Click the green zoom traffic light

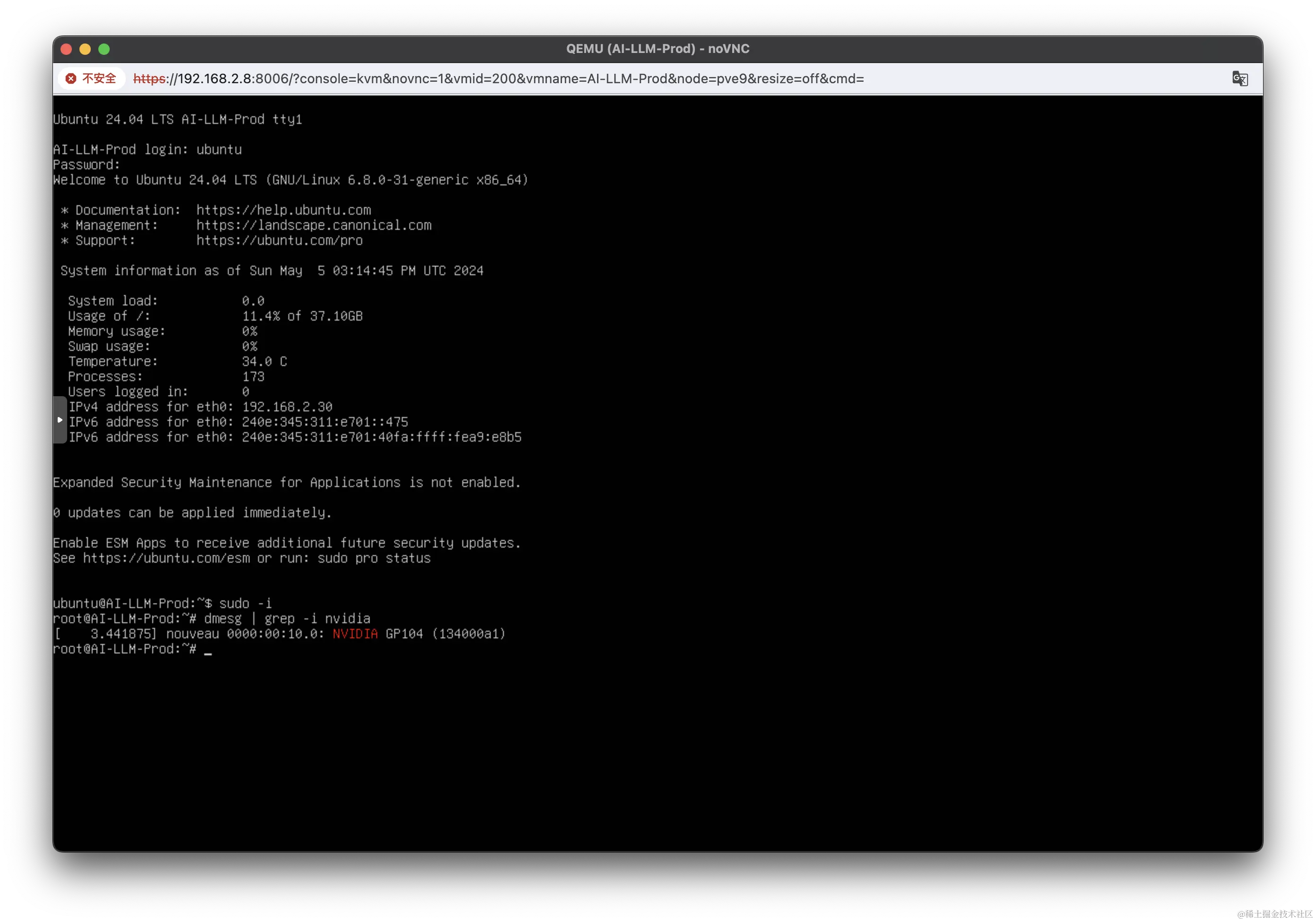click(104, 49)
